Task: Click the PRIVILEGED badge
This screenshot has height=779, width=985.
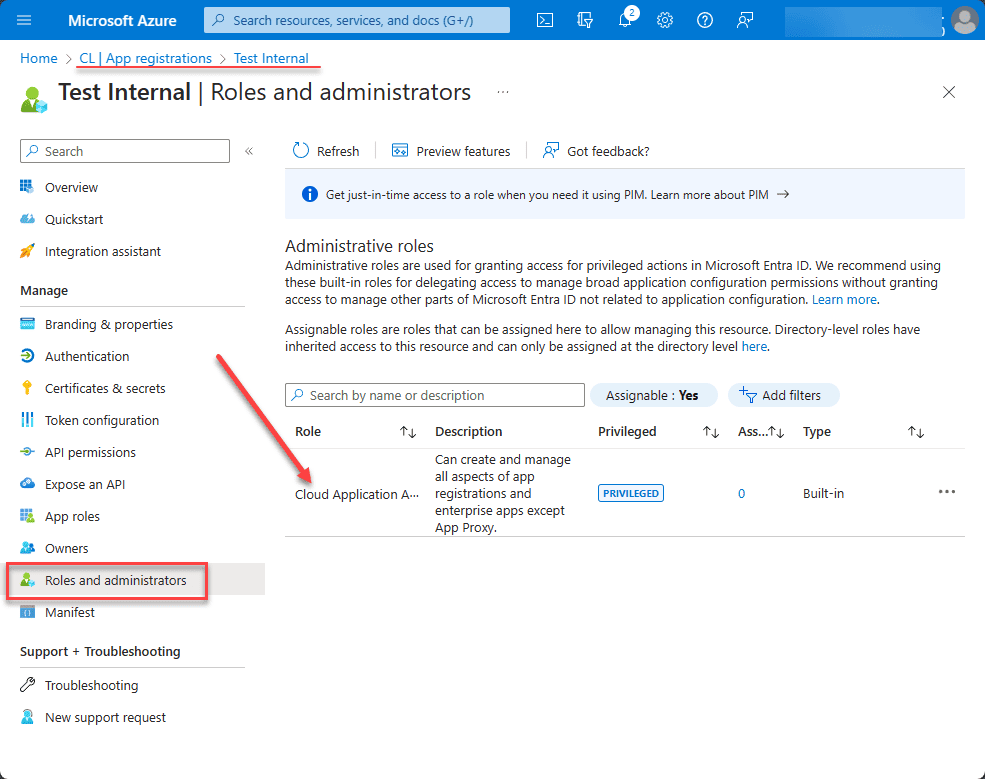Action: tap(631, 493)
